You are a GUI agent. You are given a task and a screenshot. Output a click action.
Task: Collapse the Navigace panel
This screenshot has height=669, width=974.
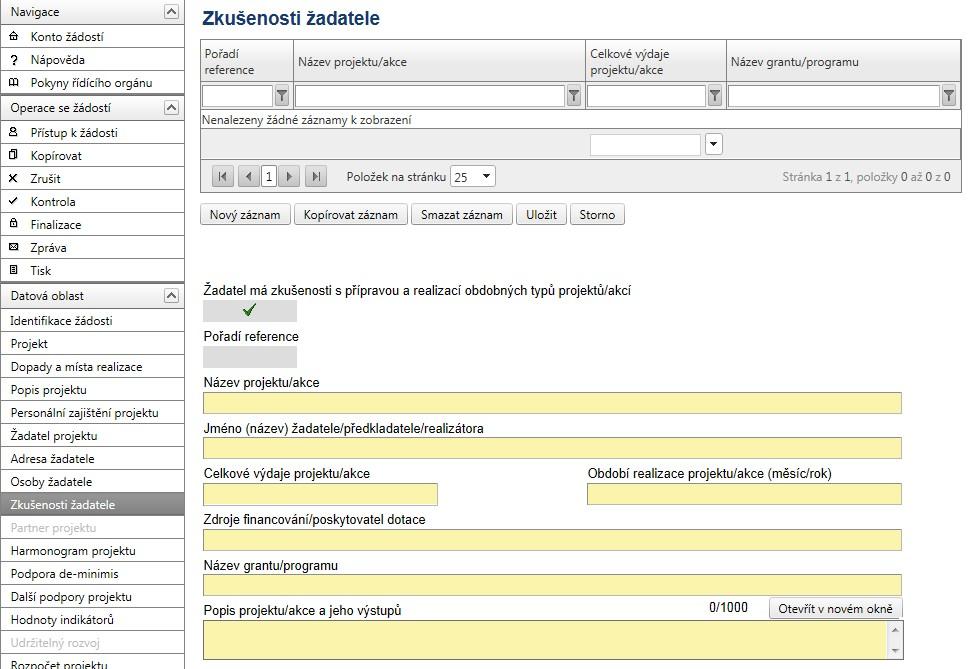click(x=171, y=12)
